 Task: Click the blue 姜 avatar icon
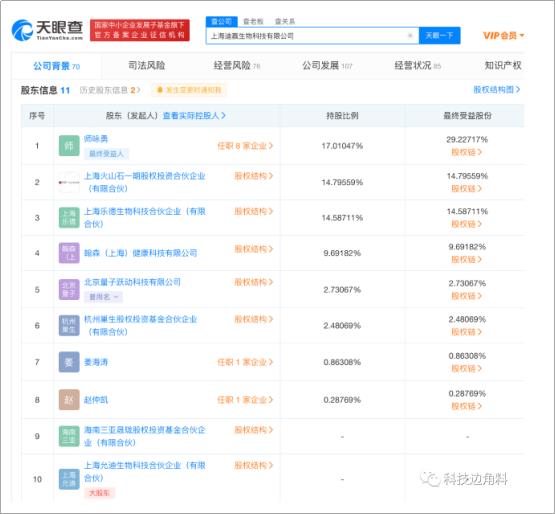click(69, 362)
